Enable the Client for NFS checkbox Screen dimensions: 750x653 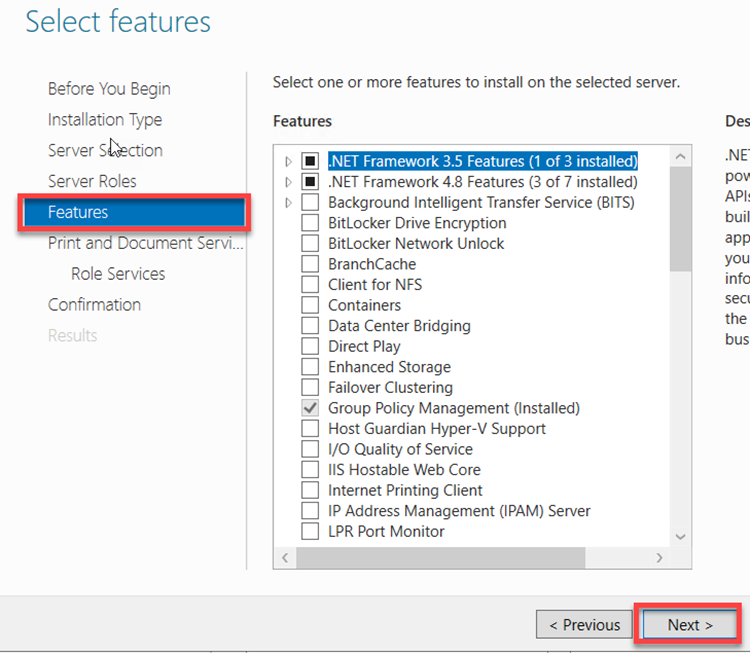click(310, 285)
